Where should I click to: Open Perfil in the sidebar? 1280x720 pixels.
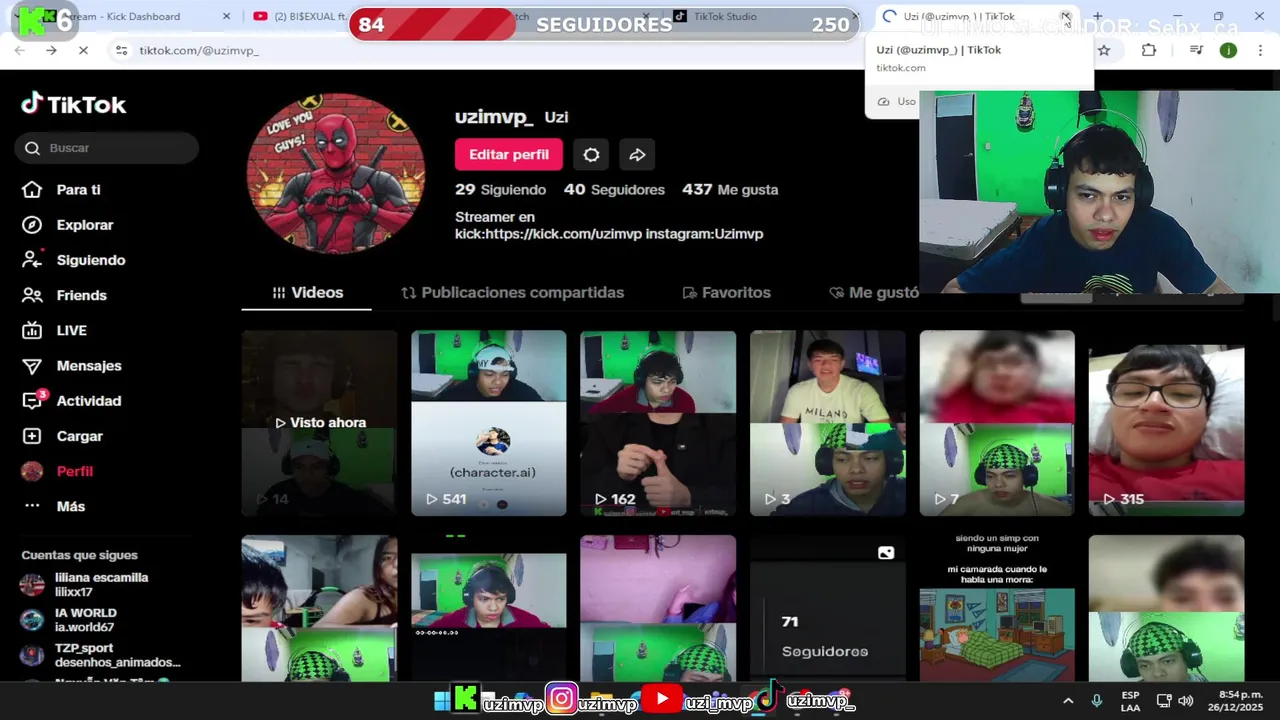57,471
